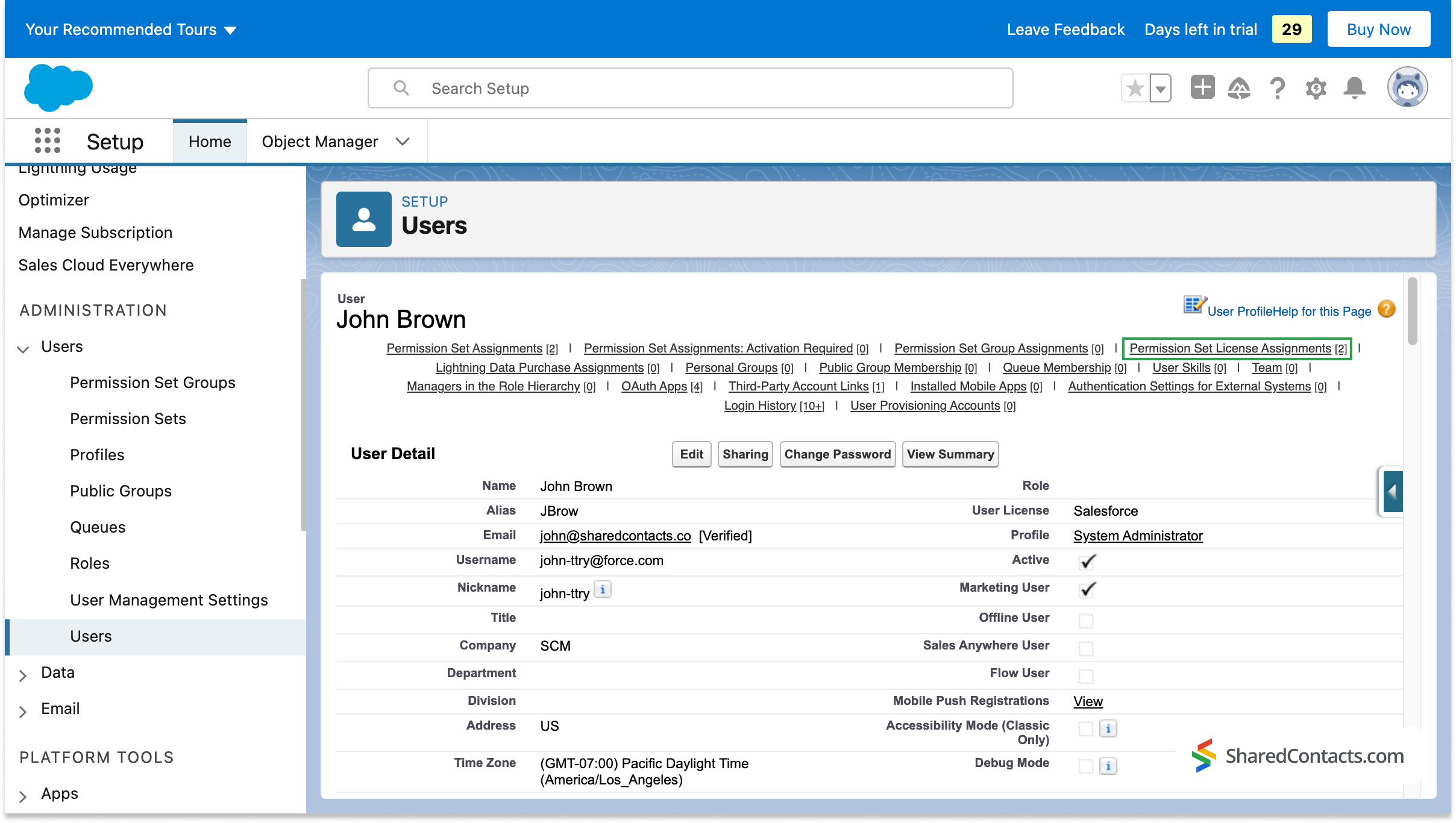Open User Management Settings in sidebar
This screenshot has width=1456, height=823.
(x=169, y=600)
